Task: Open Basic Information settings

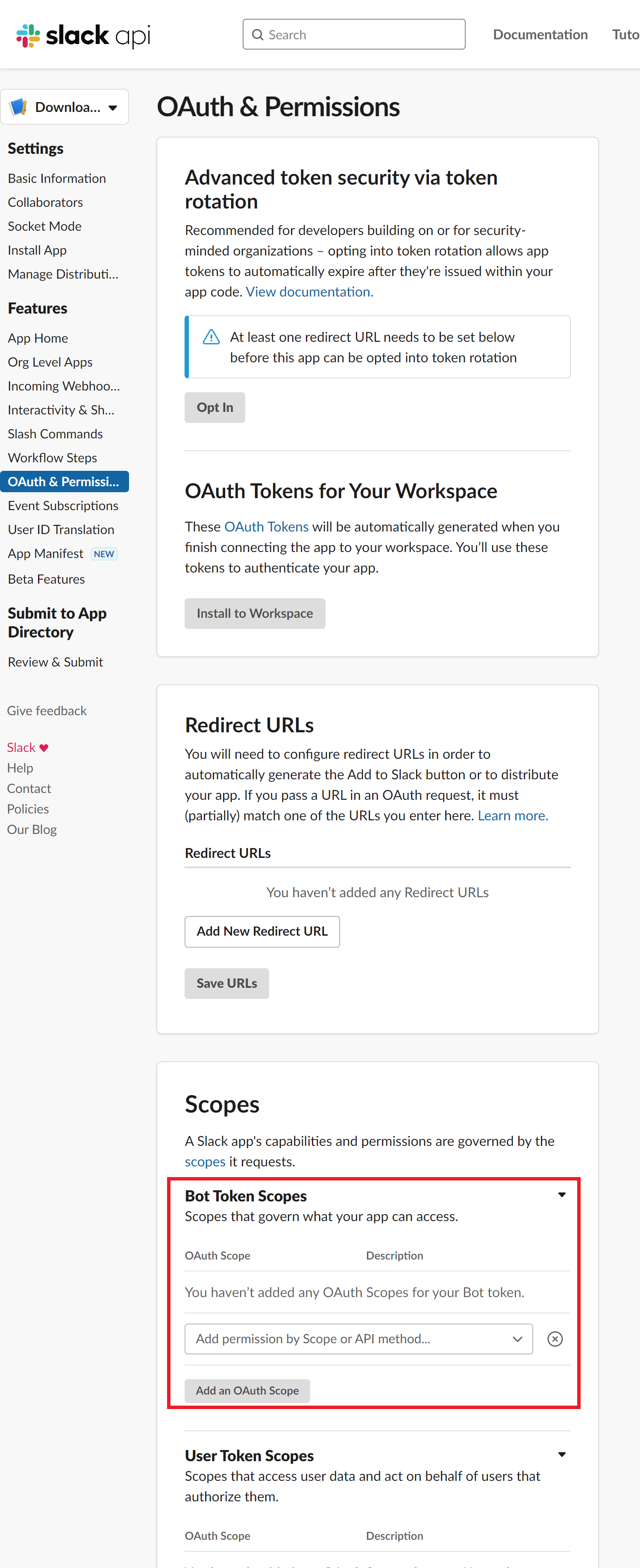Action: [57, 178]
